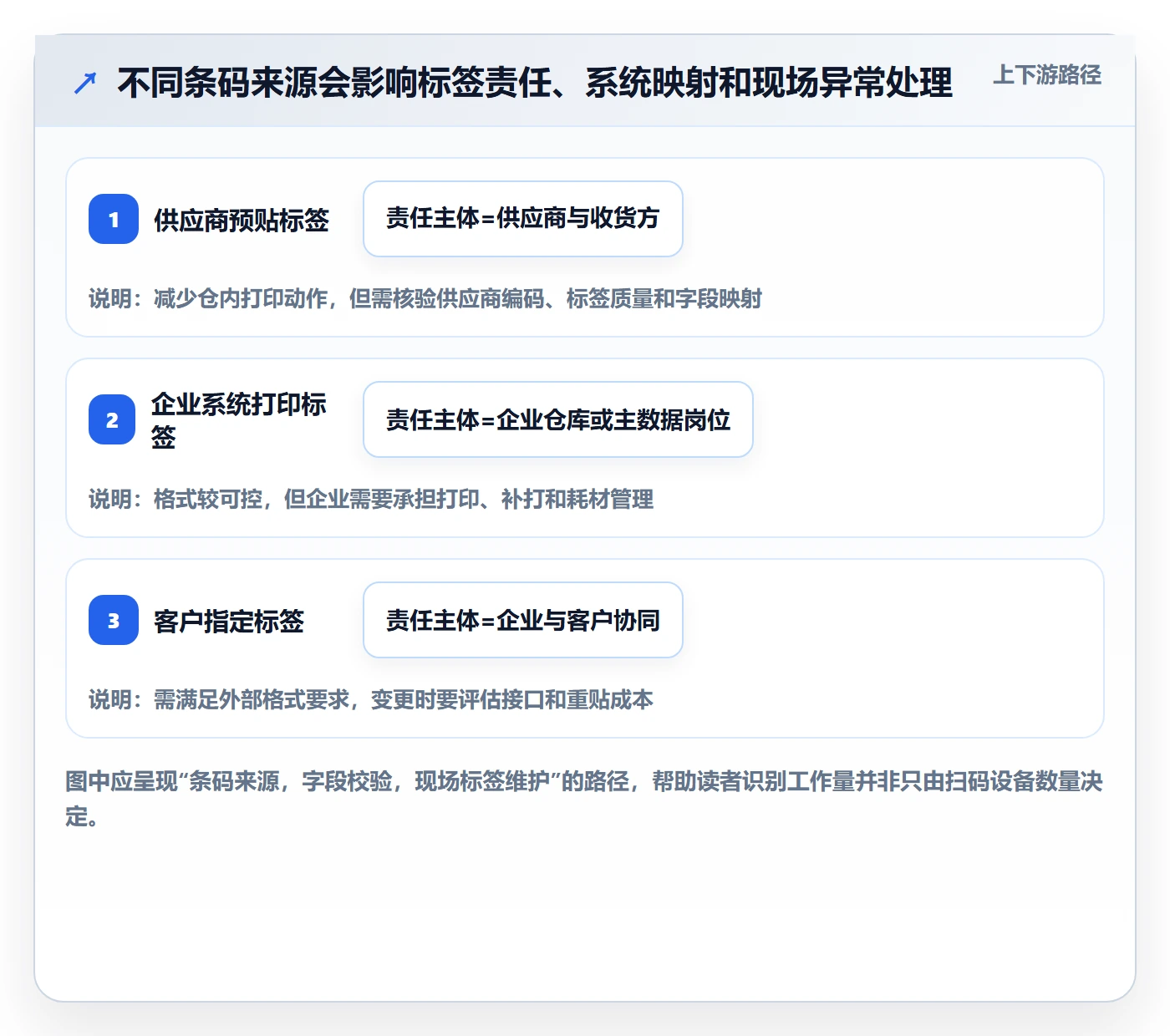1170x1036 pixels.
Task: Click the 责任主体=企业与客户协同 box
Action: coord(523,620)
